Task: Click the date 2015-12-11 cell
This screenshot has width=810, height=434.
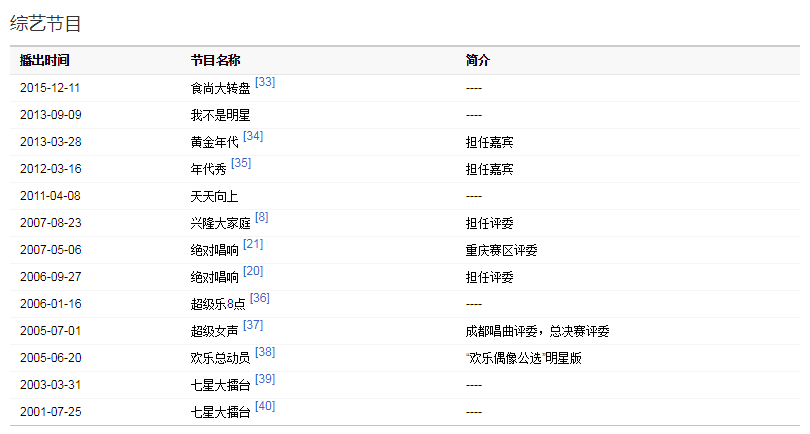Action: (50, 88)
